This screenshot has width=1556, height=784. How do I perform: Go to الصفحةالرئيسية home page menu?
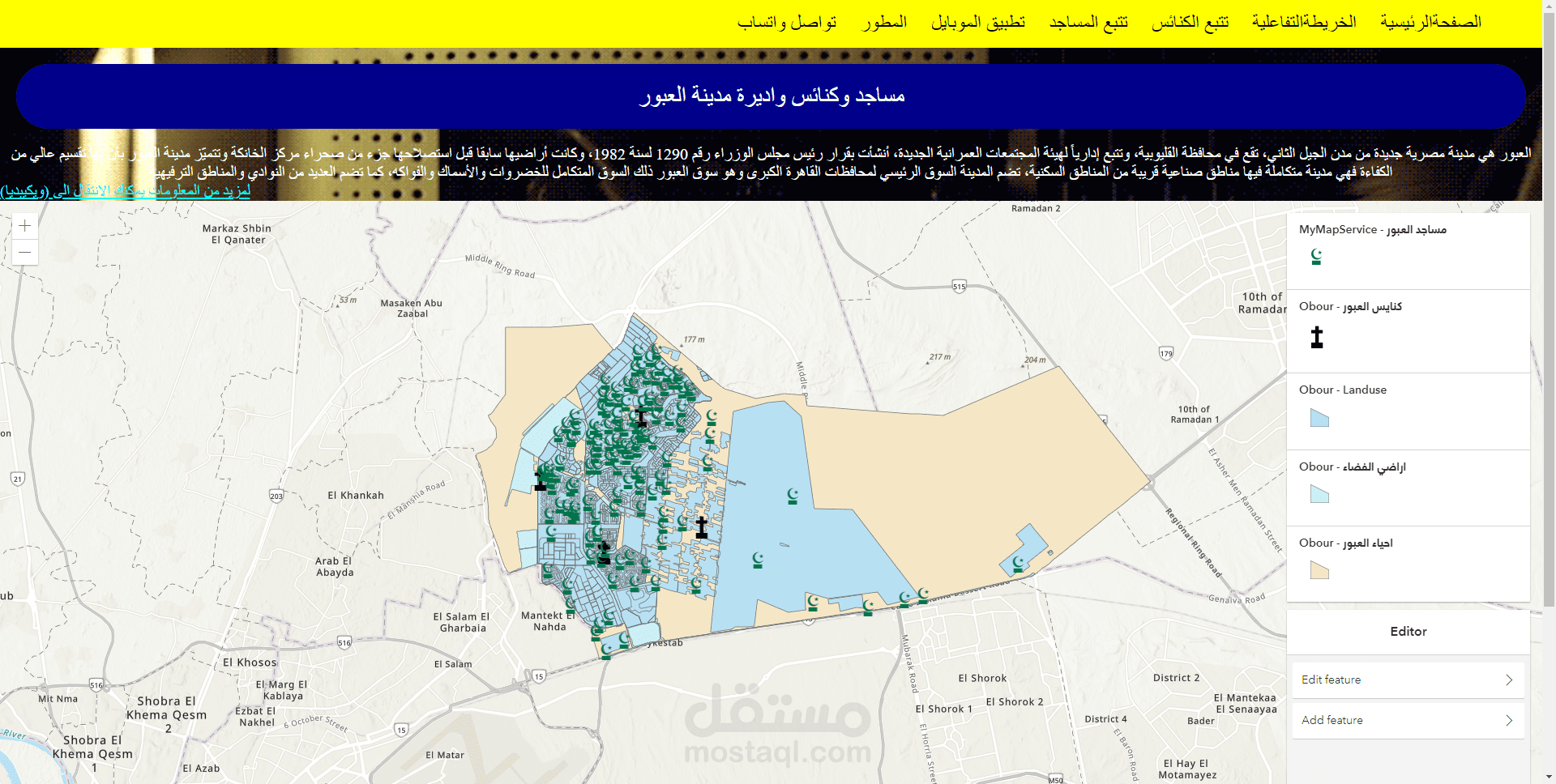pos(1431,22)
